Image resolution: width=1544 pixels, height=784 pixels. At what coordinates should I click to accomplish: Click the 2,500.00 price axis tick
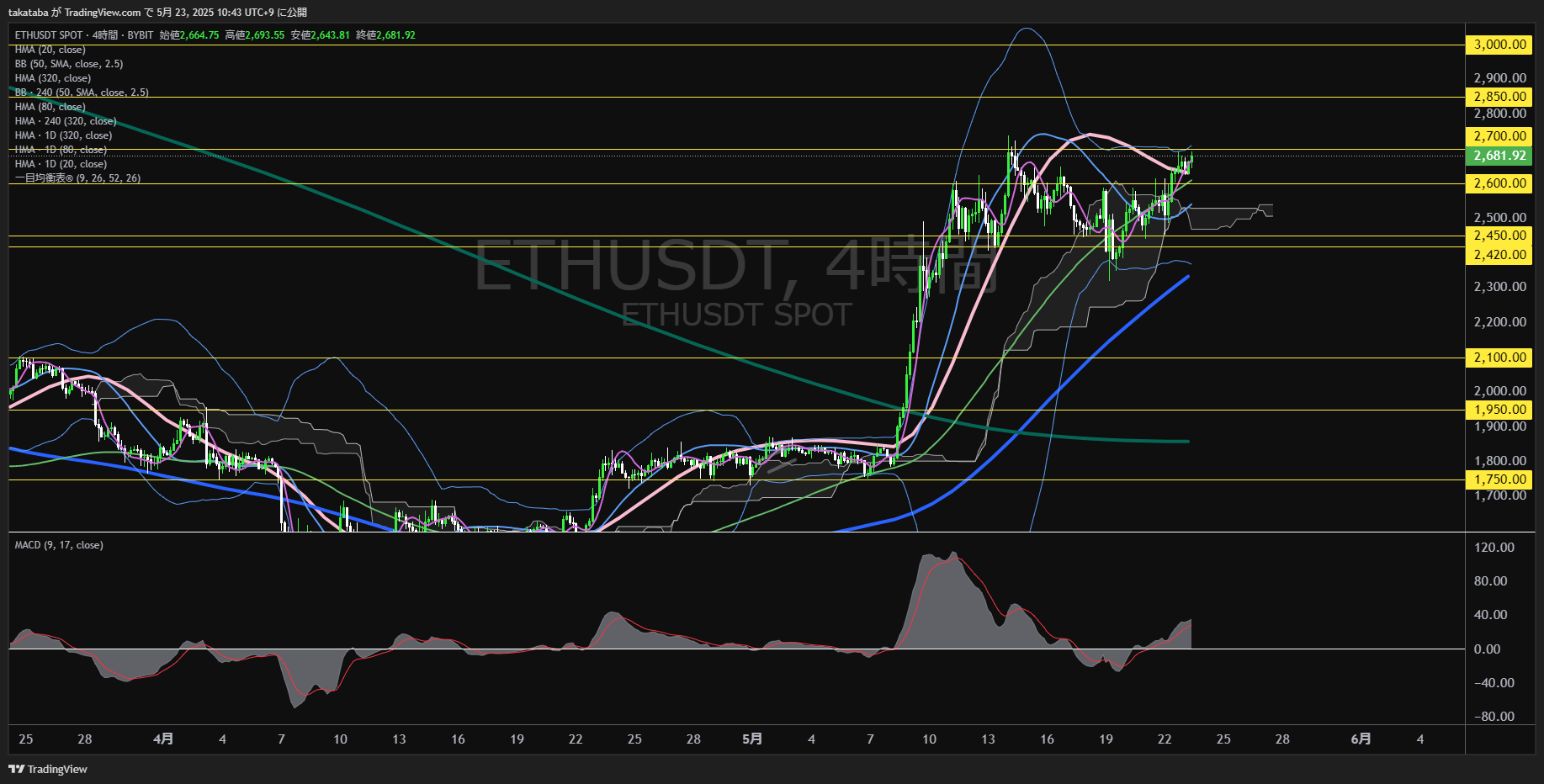tap(1499, 218)
